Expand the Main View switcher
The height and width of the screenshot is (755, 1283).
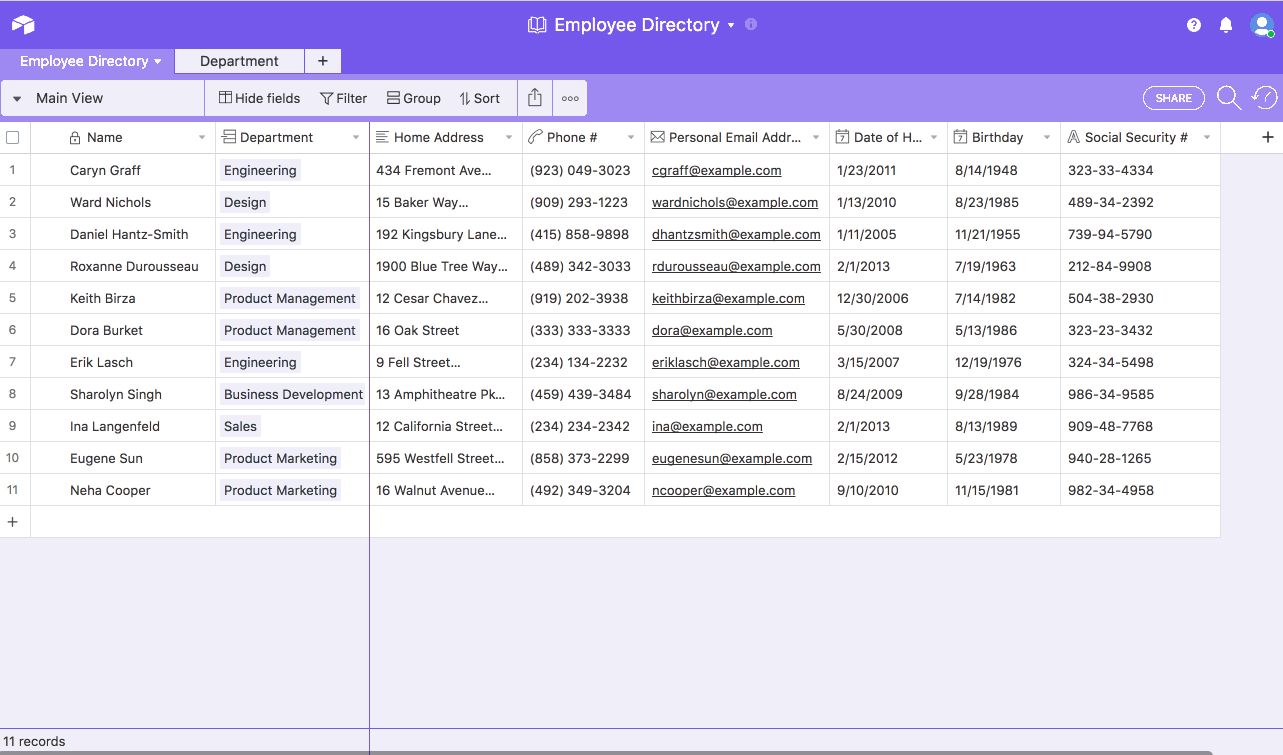(x=17, y=99)
